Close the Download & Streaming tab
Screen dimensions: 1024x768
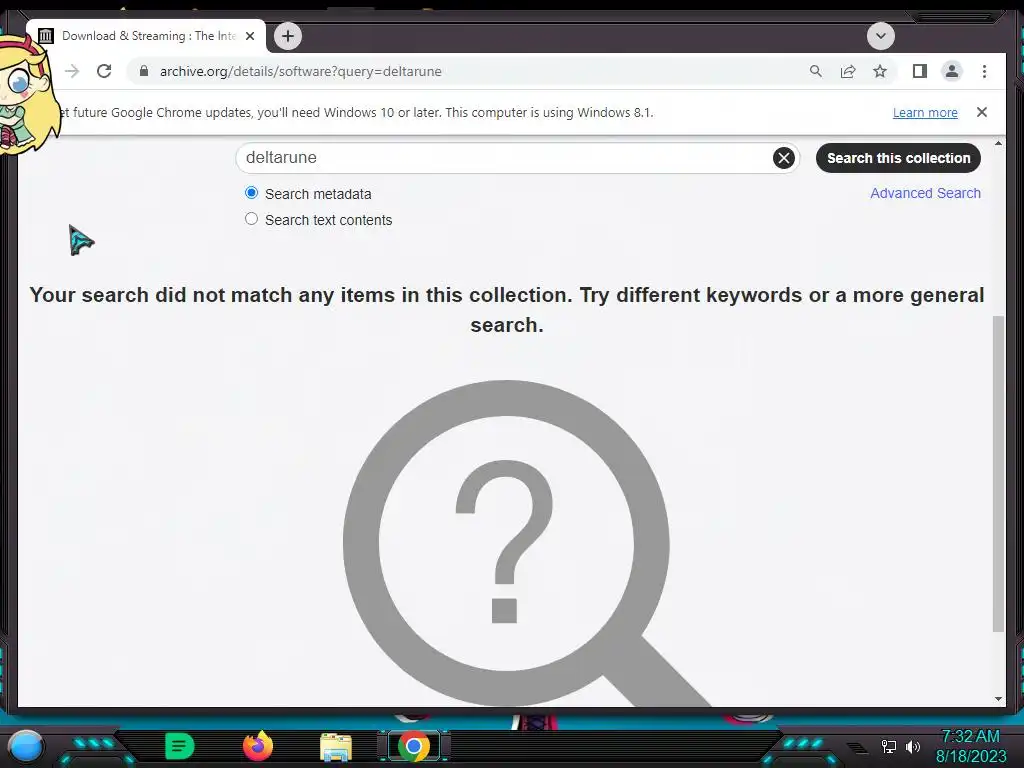[249, 36]
